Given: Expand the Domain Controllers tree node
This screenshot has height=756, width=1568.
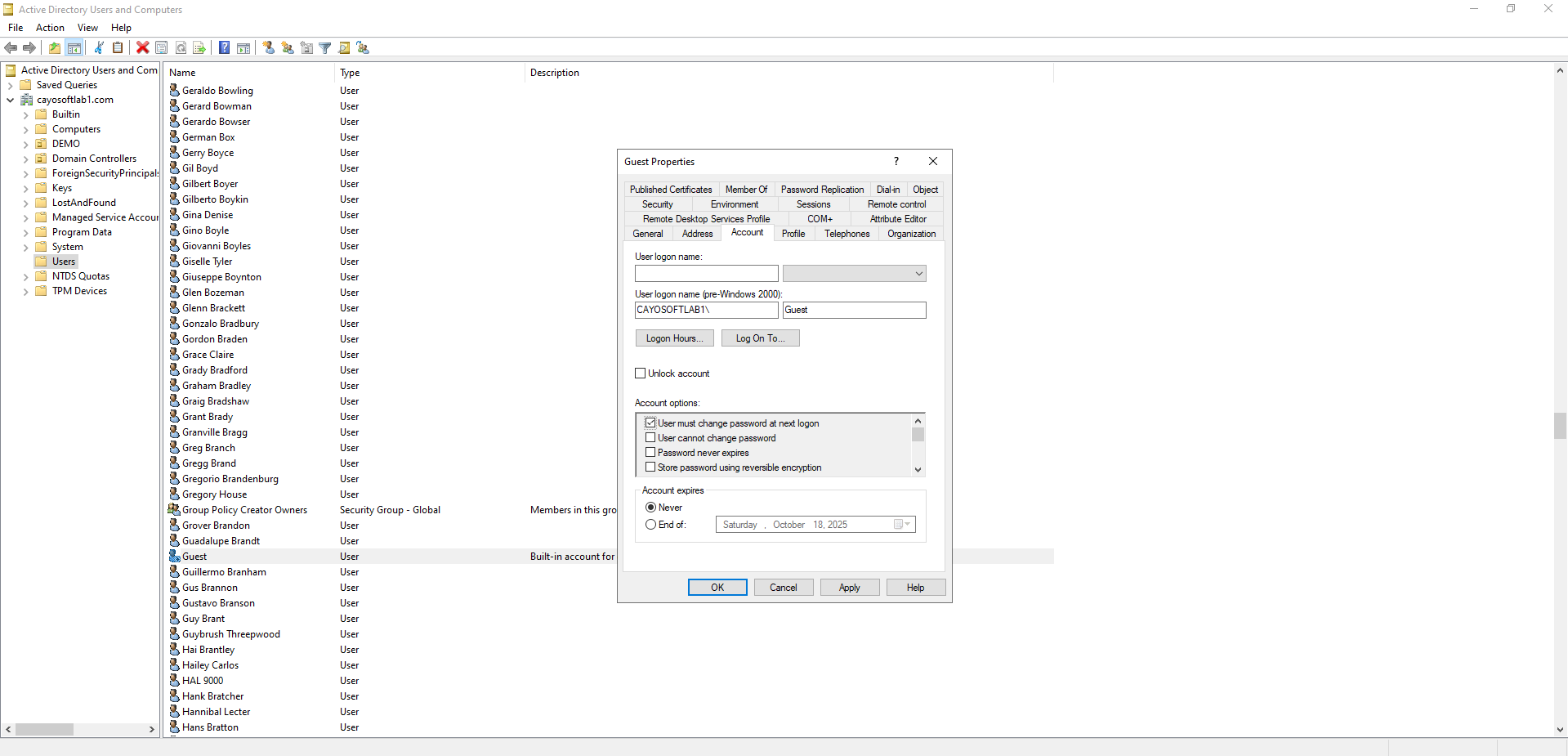Looking at the screenshot, I should 25,159.
